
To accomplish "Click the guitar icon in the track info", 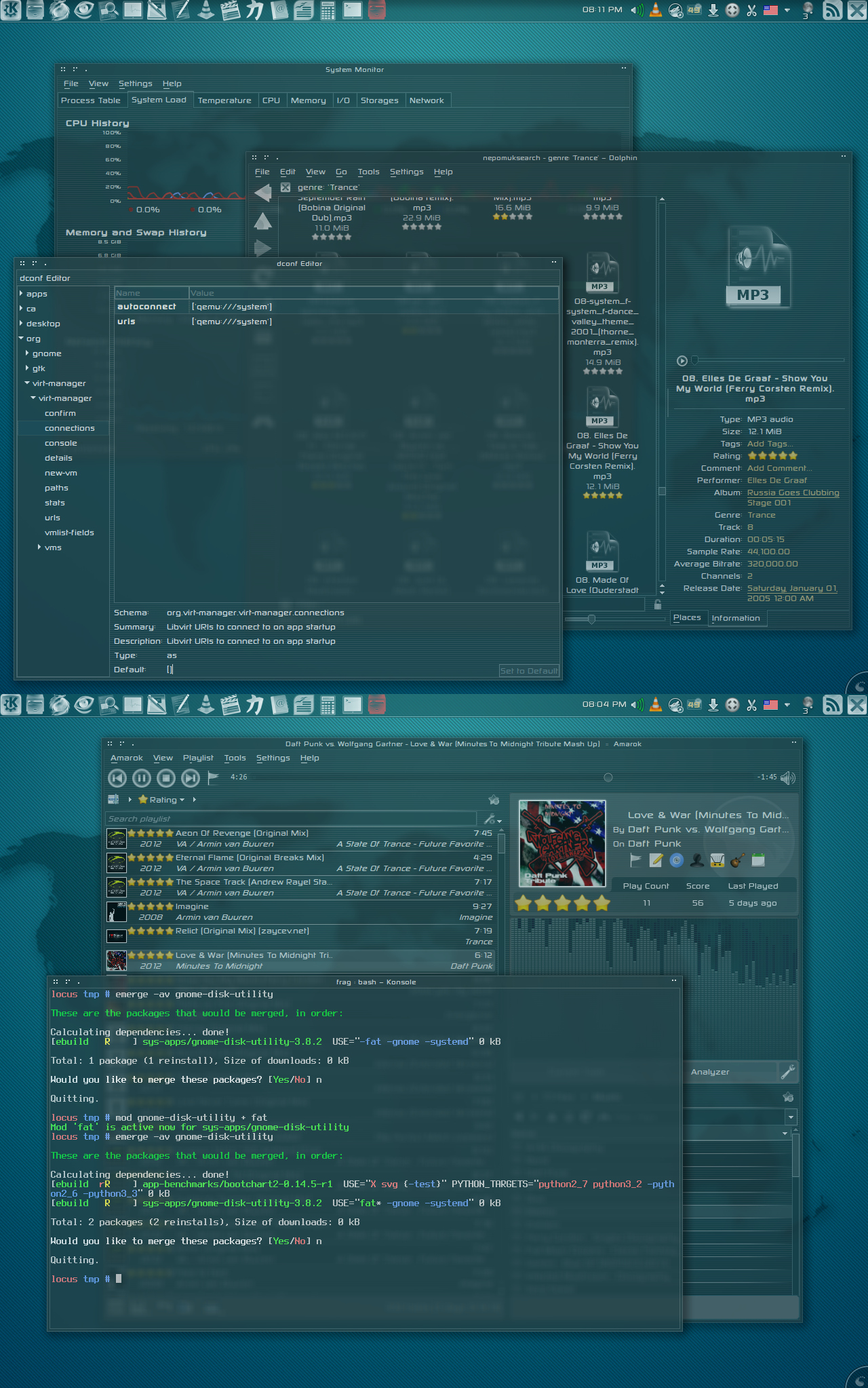I will 738,860.
